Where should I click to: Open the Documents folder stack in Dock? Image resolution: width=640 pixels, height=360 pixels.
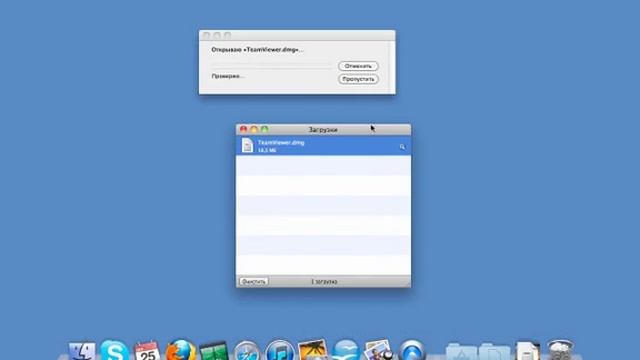tap(494, 352)
